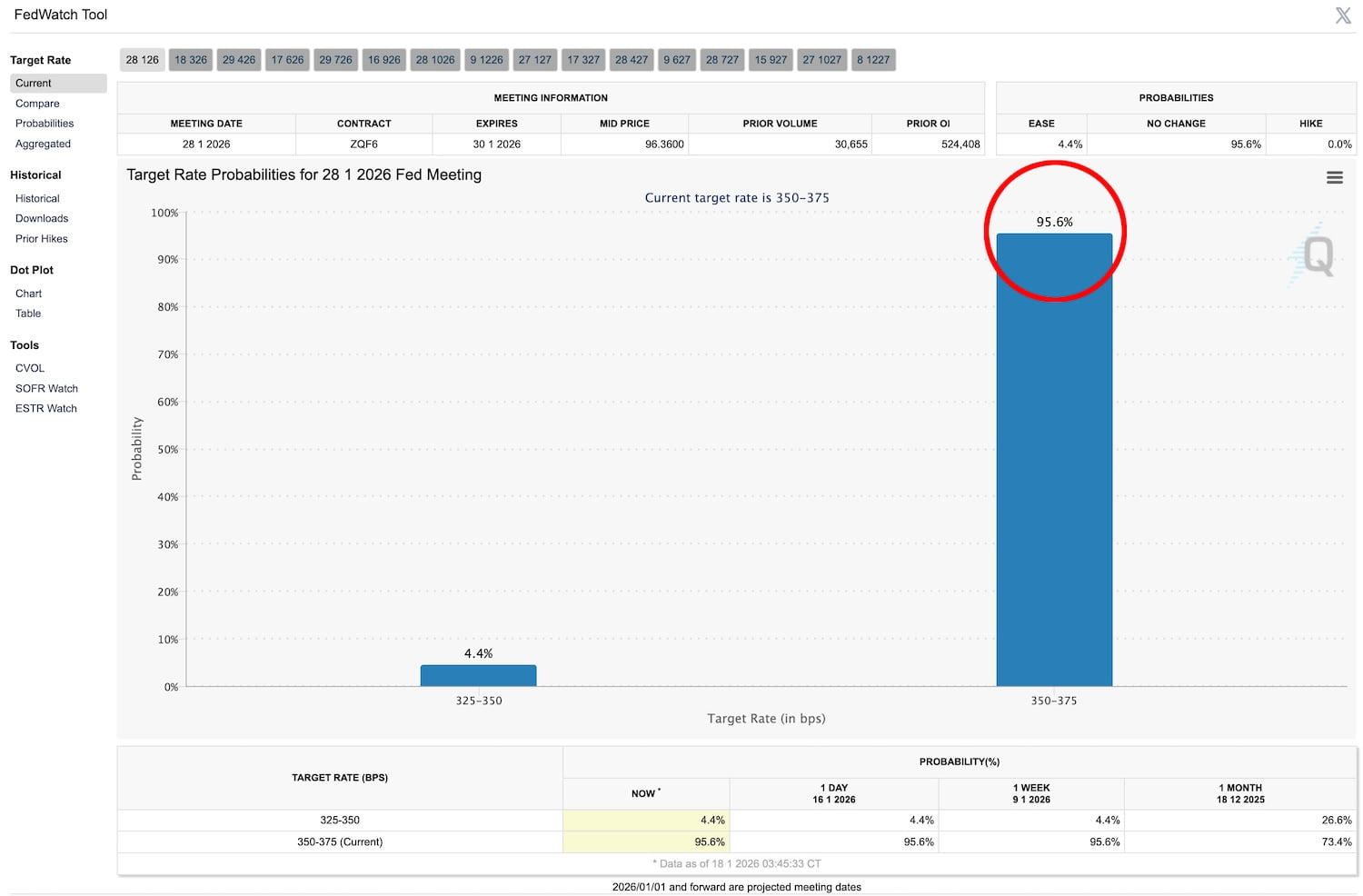Screen dimensions: 1363x896
Task: Open the Dot Plot Table
Action: 28,314
